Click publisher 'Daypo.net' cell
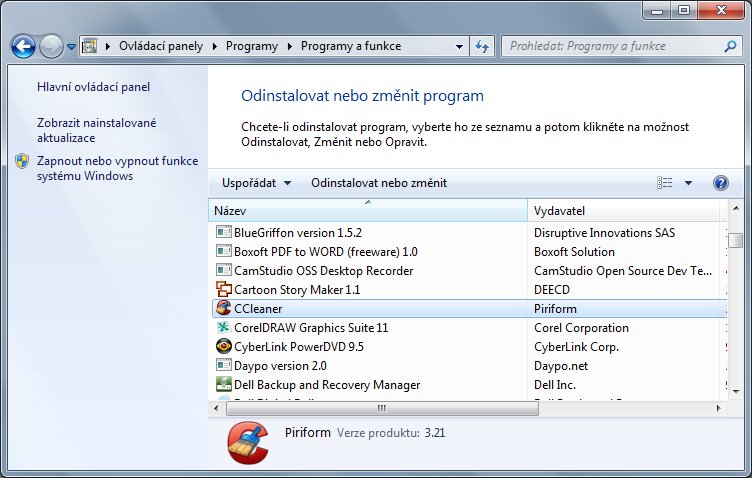This screenshot has height=478, width=752. coord(561,366)
